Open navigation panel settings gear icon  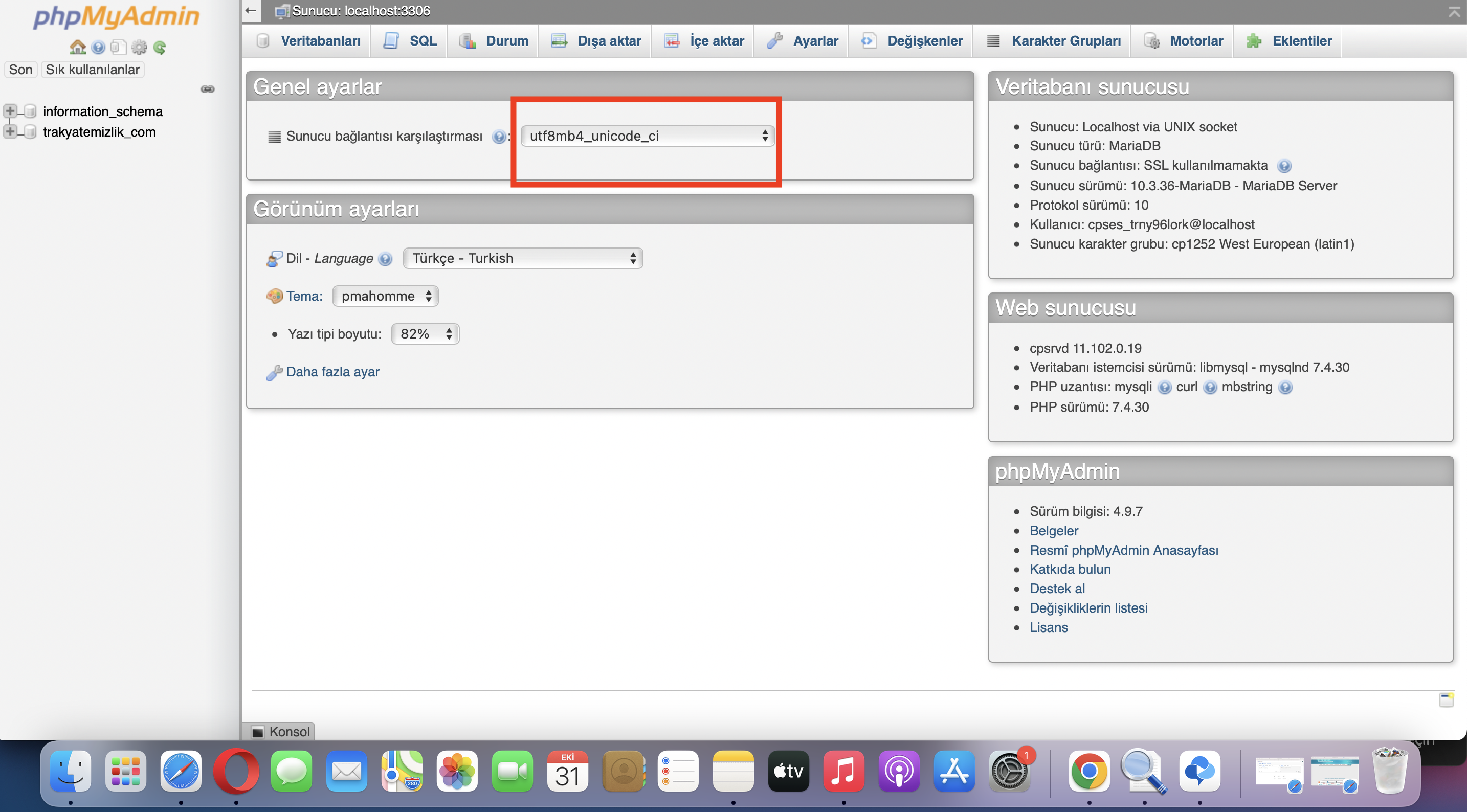[x=139, y=47]
